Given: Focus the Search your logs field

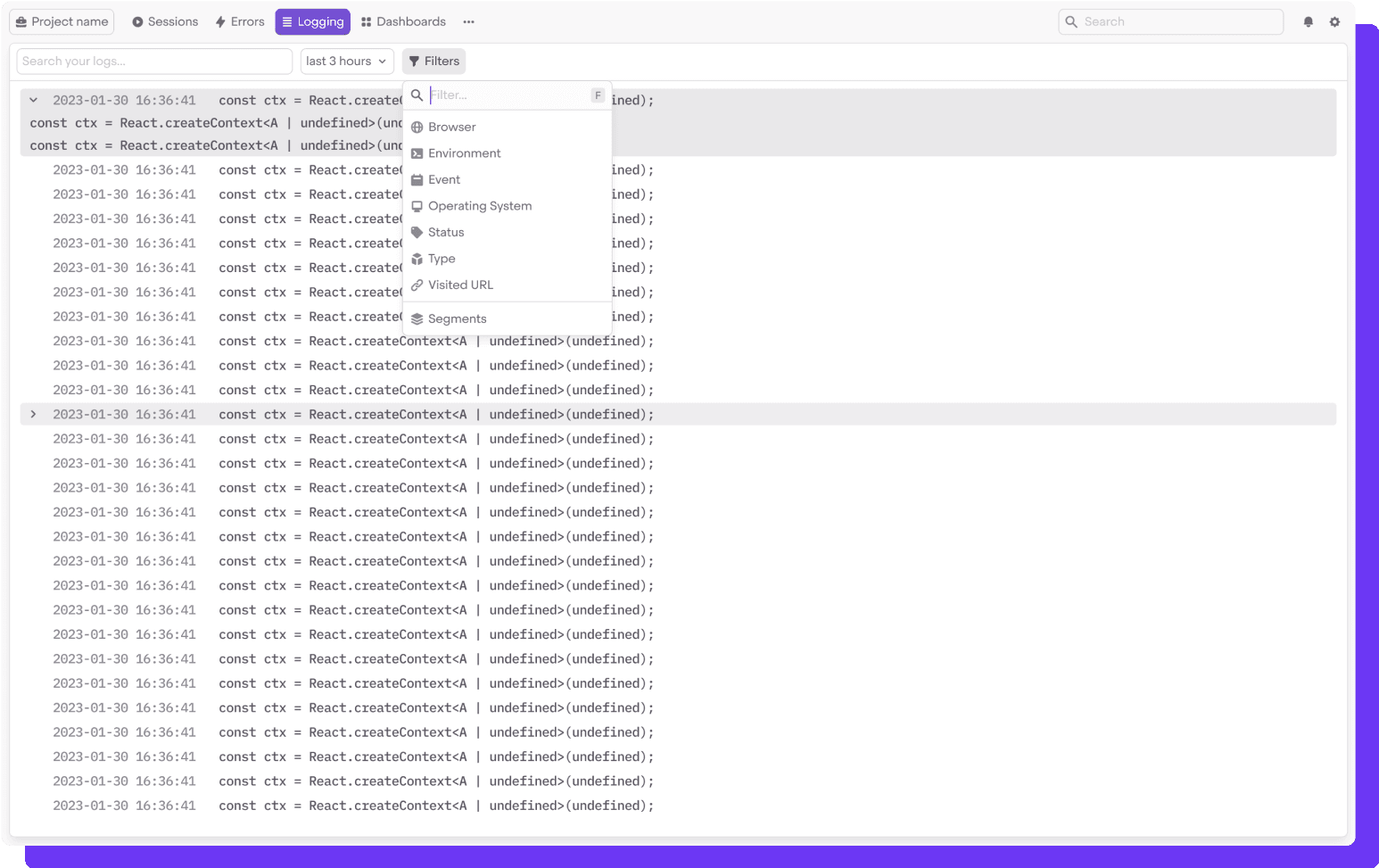Looking at the screenshot, I should click(154, 62).
